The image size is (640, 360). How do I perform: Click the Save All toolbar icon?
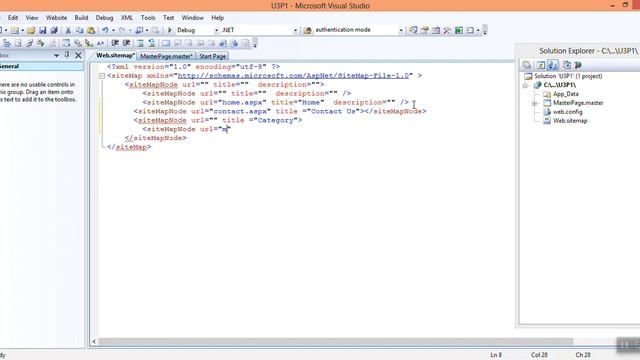click(x=54, y=30)
